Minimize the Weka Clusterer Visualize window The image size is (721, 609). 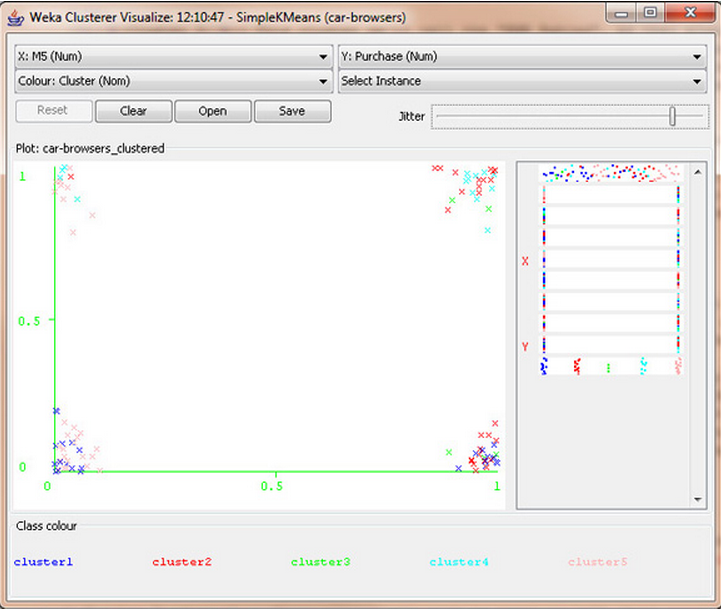(x=624, y=15)
